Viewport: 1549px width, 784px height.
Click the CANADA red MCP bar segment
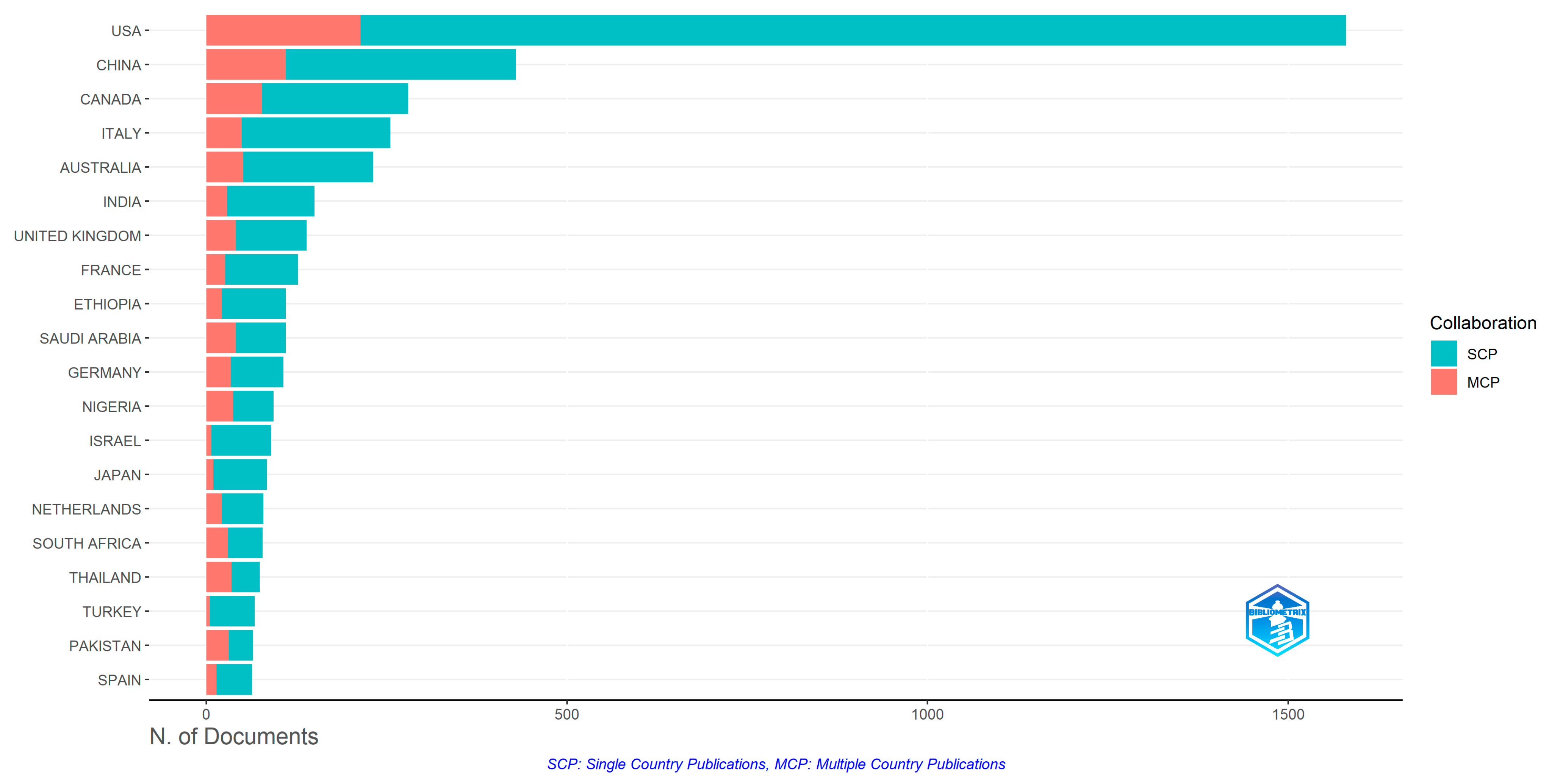click(x=234, y=99)
